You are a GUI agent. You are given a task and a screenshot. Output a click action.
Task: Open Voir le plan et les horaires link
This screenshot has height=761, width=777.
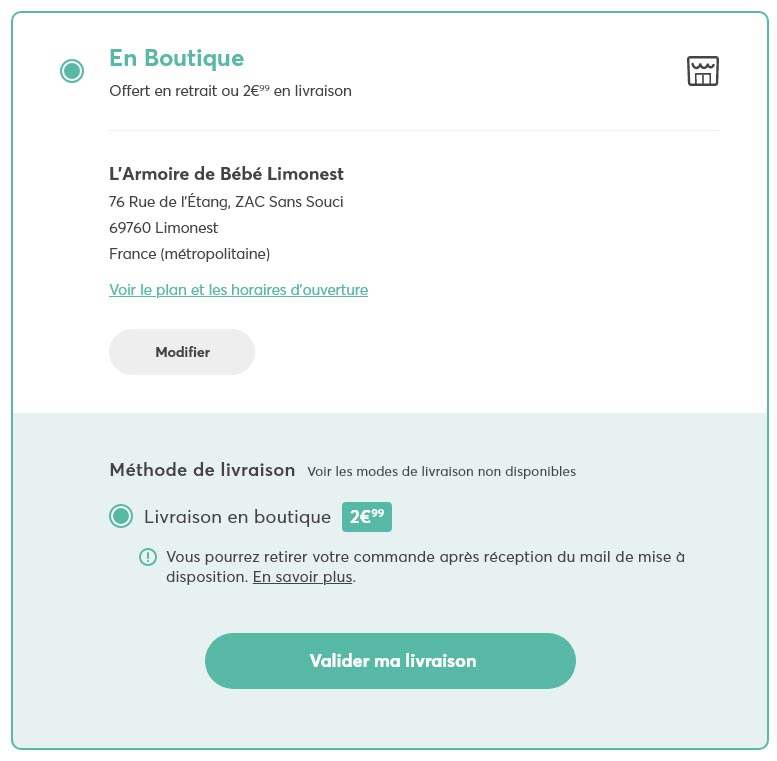pyautogui.click(x=238, y=290)
